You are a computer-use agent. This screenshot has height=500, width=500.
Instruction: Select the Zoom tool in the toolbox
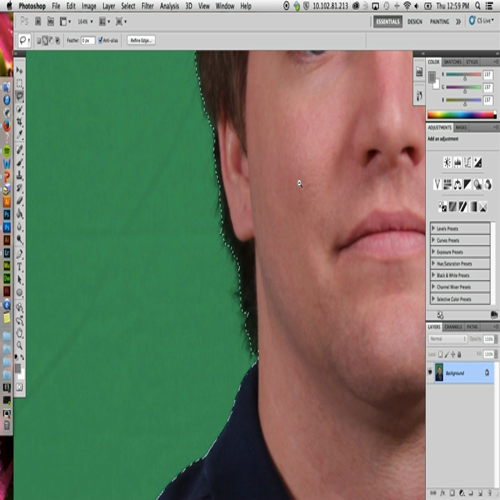click(x=19, y=345)
